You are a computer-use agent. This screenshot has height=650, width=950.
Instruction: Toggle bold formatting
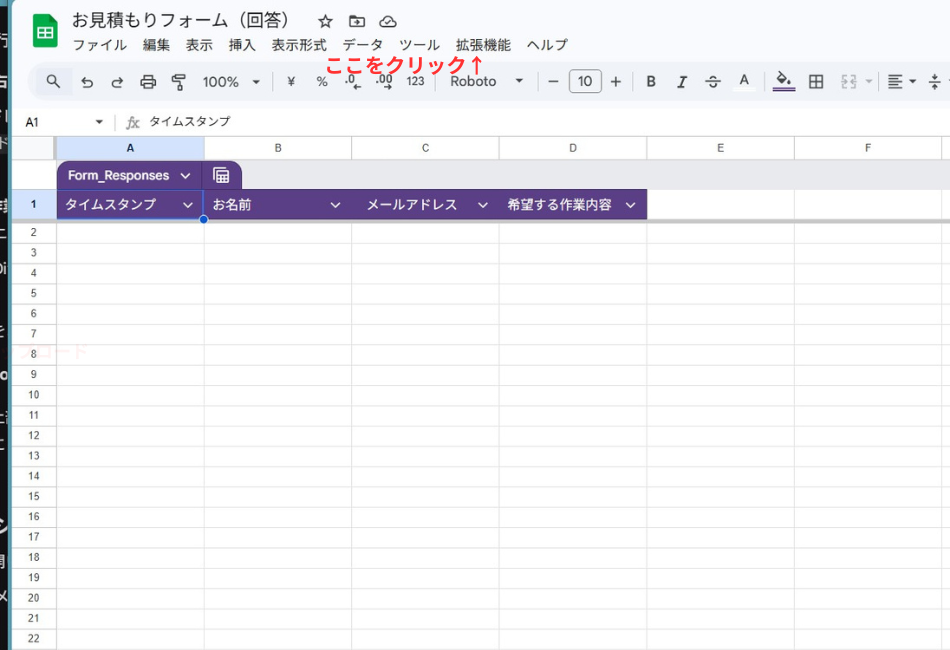651,82
